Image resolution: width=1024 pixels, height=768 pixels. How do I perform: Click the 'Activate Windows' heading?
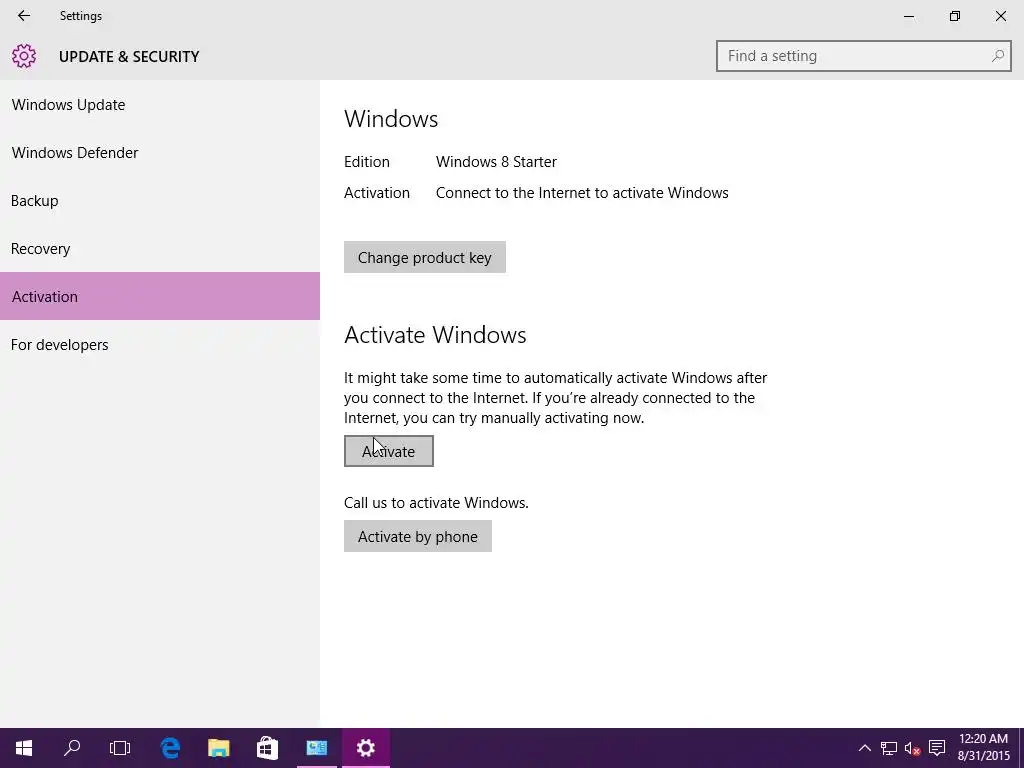[435, 334]
